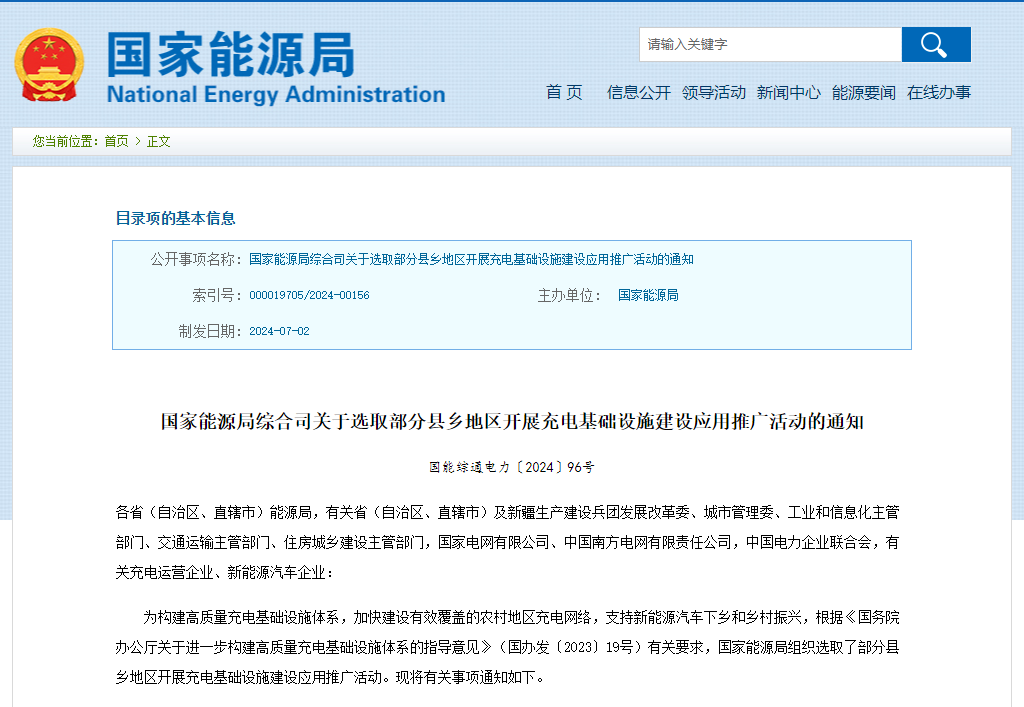This screenshot has height=707, width=1024.
Task: Click the bold article headline
Action: 512,422
